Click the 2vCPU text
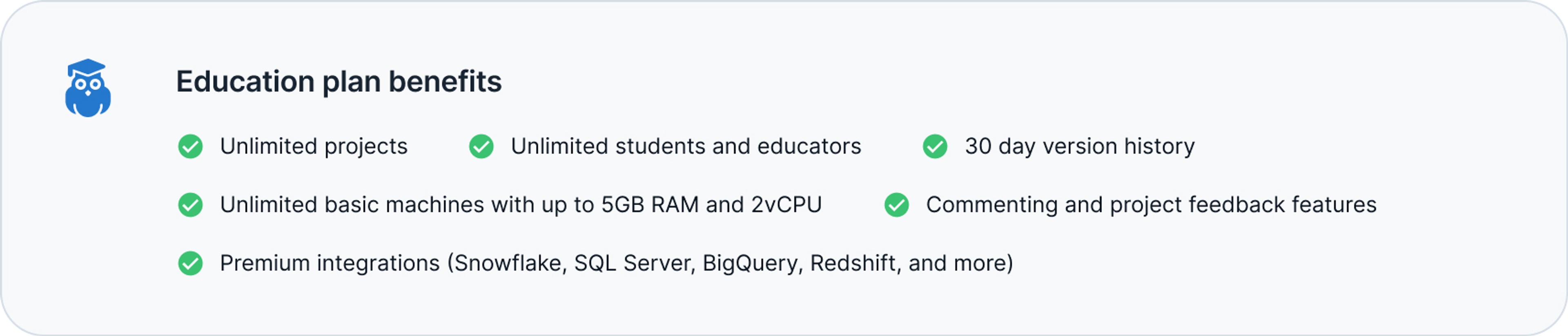 [x=786, y=205]
